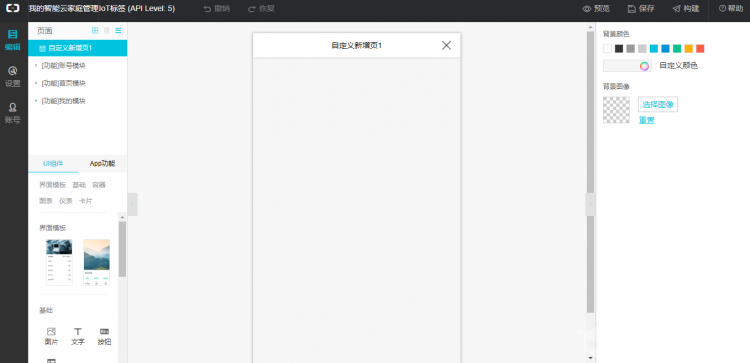
Task: Click the Alibaba Cloud logo icon
Action: (x=13, y=9)
